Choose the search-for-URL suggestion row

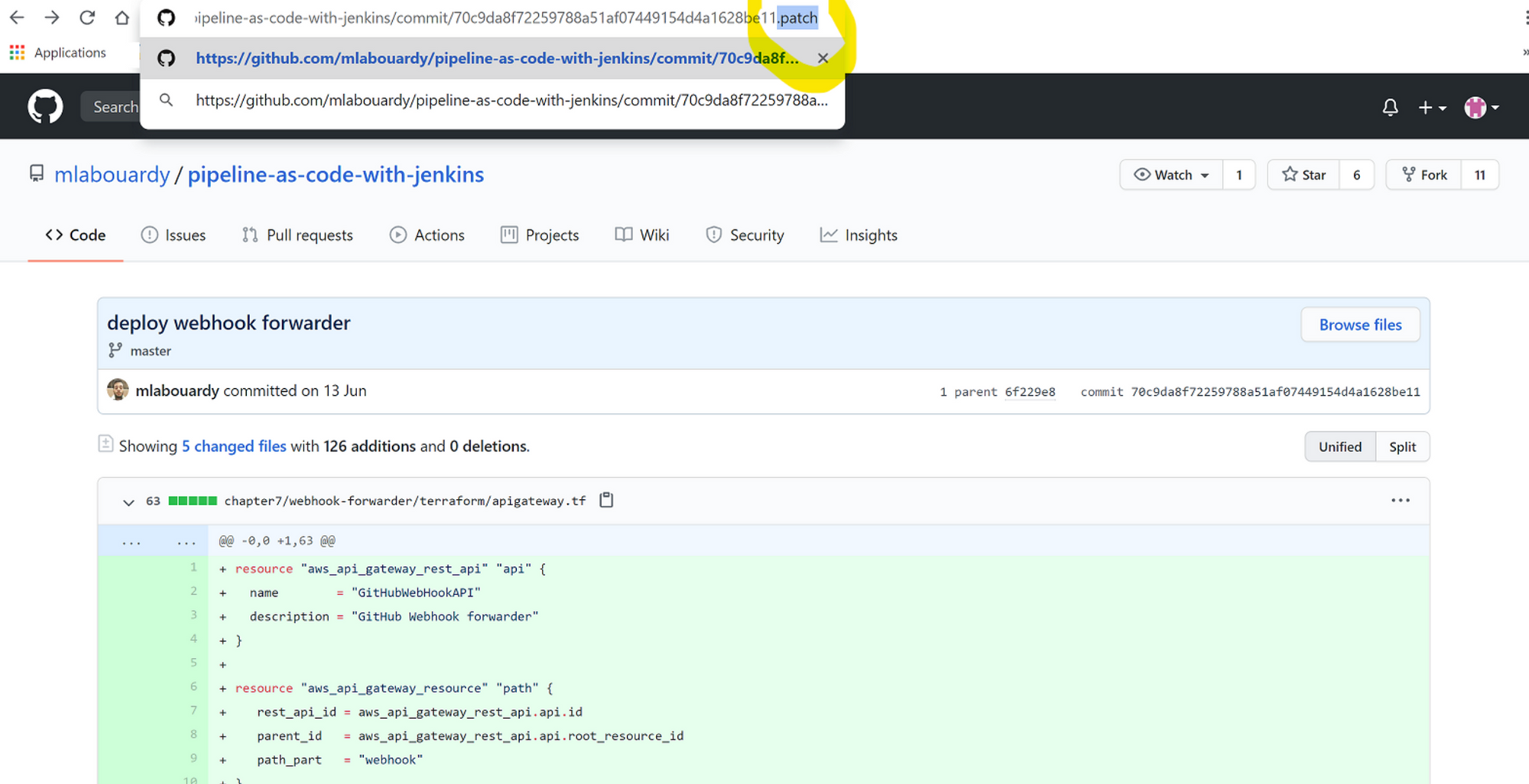click(492, 100)
